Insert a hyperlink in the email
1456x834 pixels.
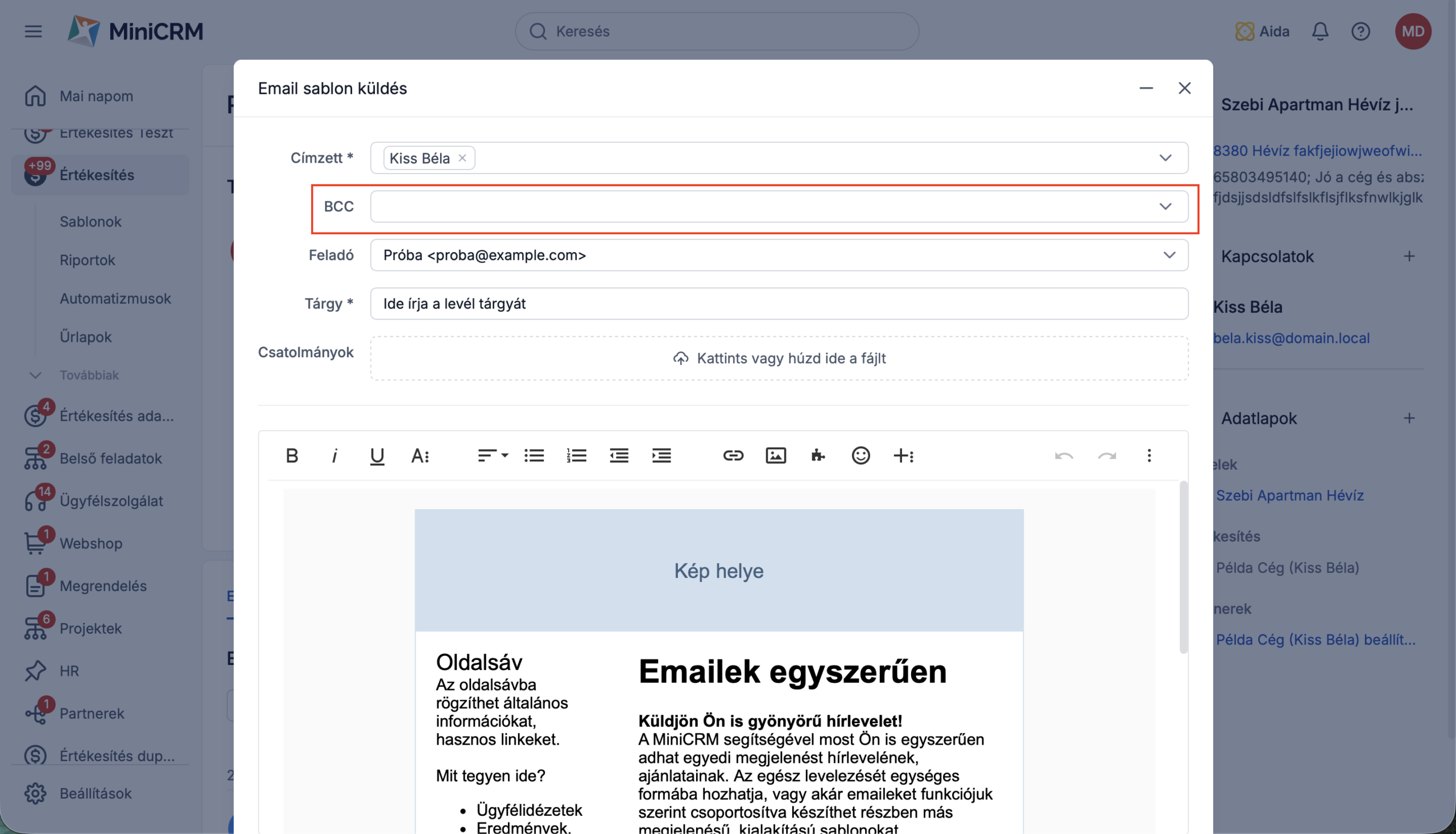tap(733, 455)
